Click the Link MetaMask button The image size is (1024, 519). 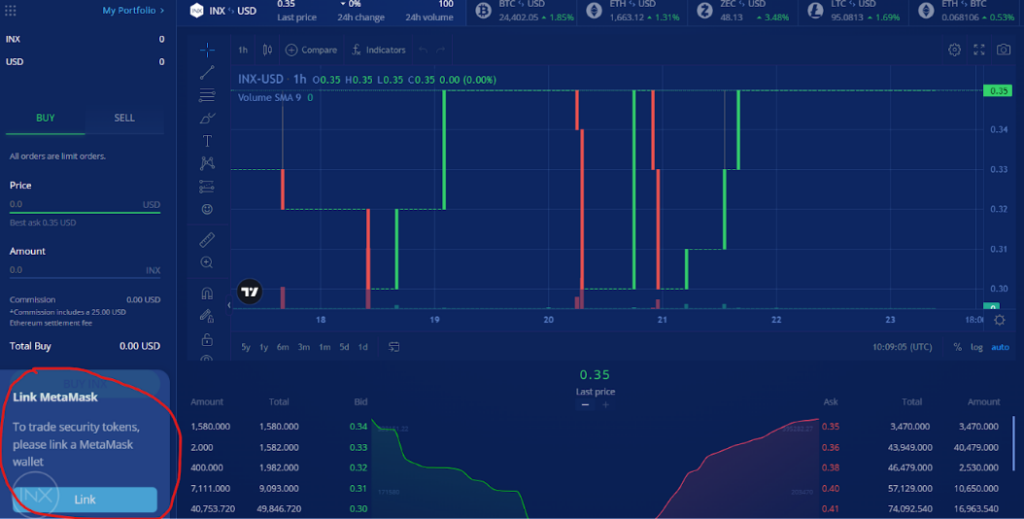[x=85, y=499]
